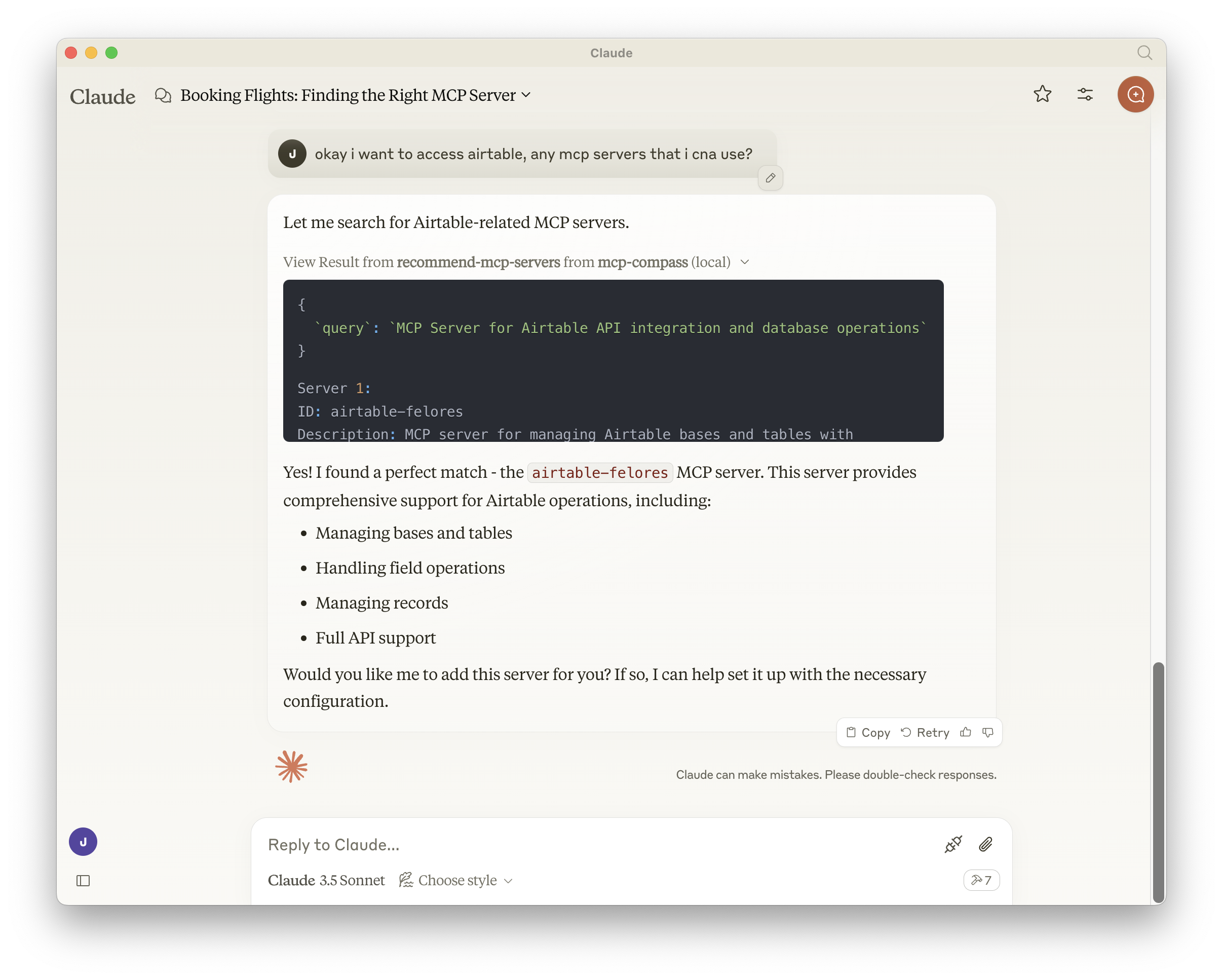Viewport: 1223px width, 980px height.
Task: Select the Claude 3.5 Sonnet model
Action: point(326,880)
